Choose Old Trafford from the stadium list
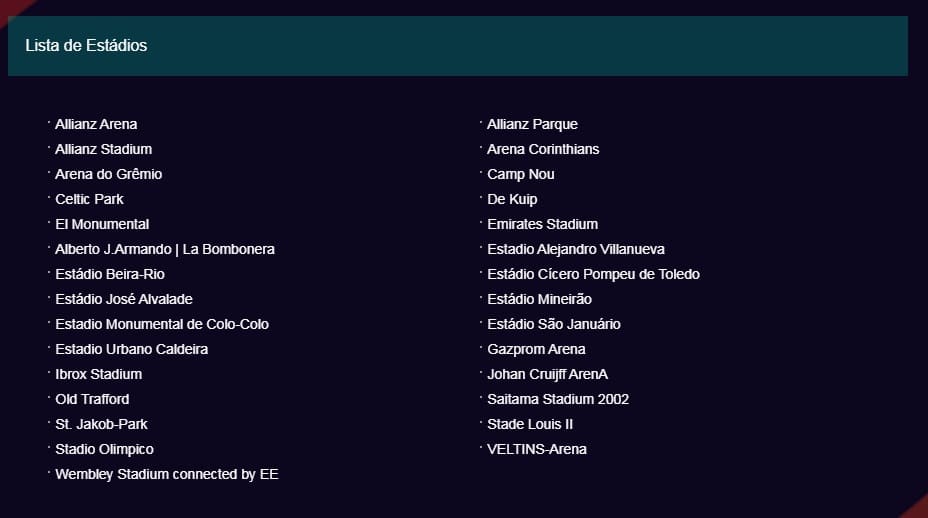Screen dimensions: 928x518 coord(92,399)
